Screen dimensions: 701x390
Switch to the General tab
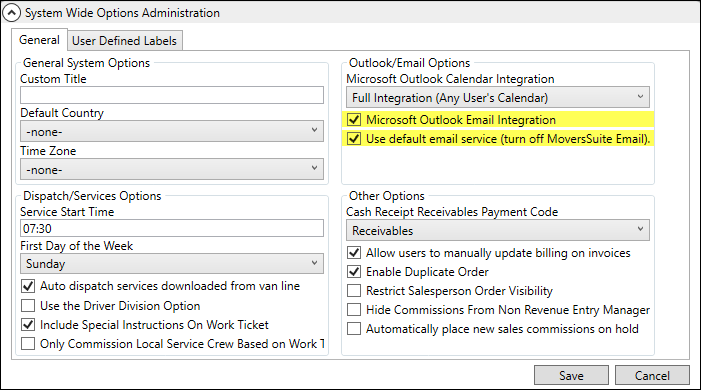point(39,40)
